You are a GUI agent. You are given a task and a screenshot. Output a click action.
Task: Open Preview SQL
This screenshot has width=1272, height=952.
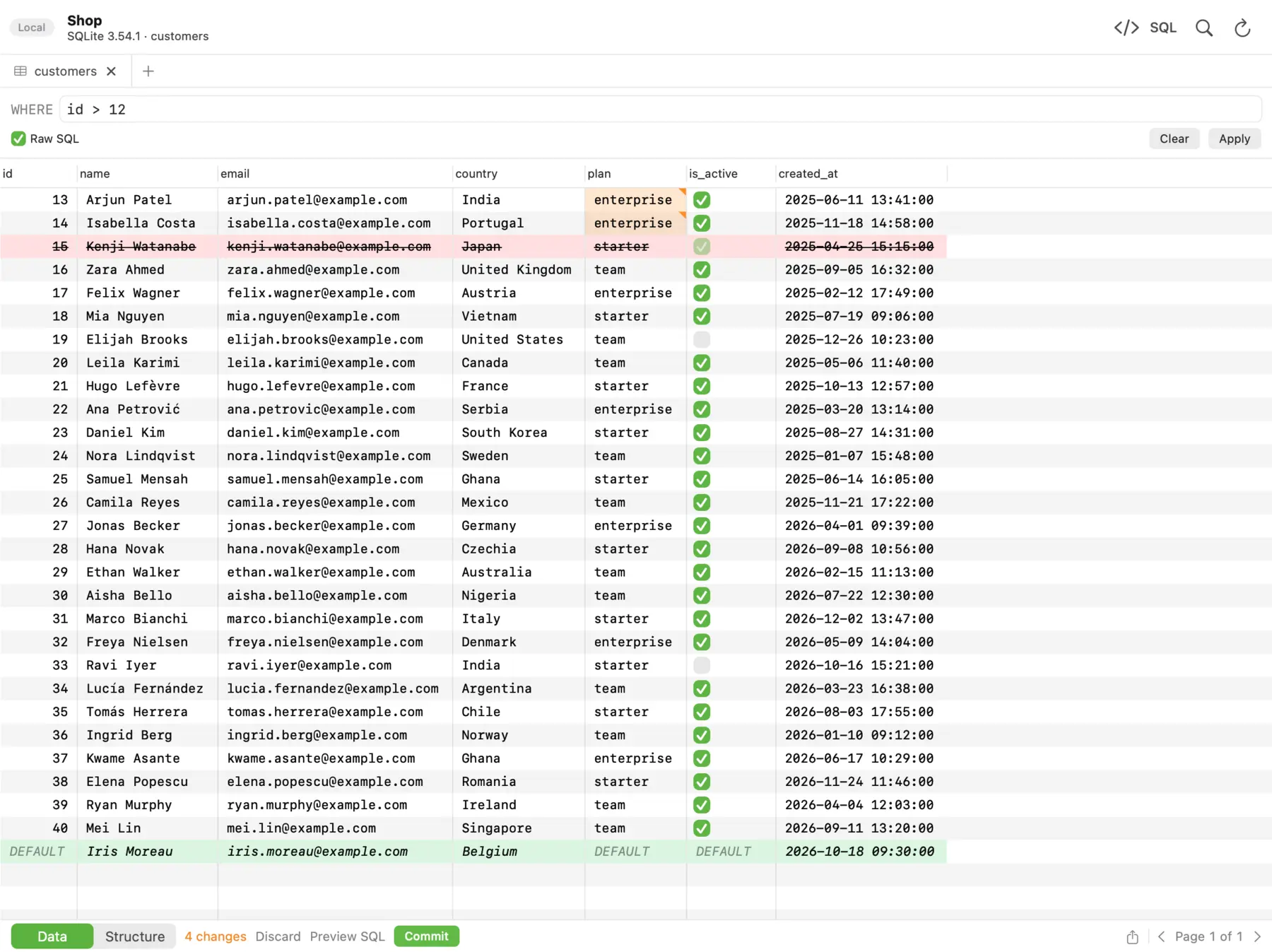tap(347, 936)
